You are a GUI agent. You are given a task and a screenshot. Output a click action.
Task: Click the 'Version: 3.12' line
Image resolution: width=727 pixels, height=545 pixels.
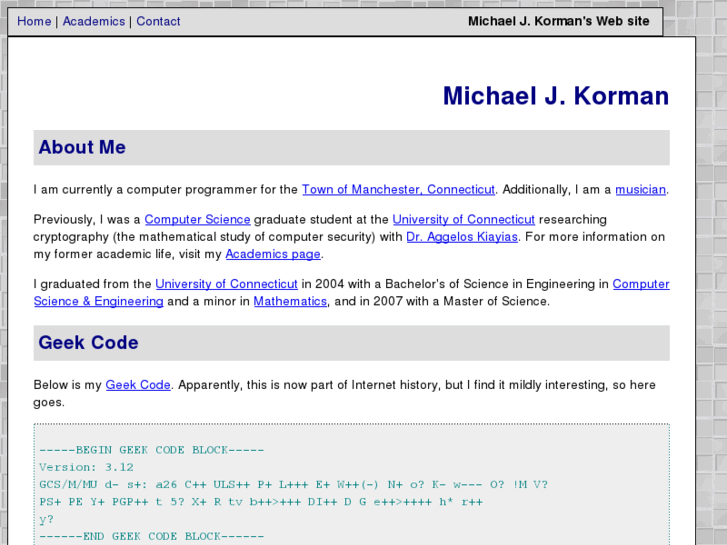(x=86, y=467)
